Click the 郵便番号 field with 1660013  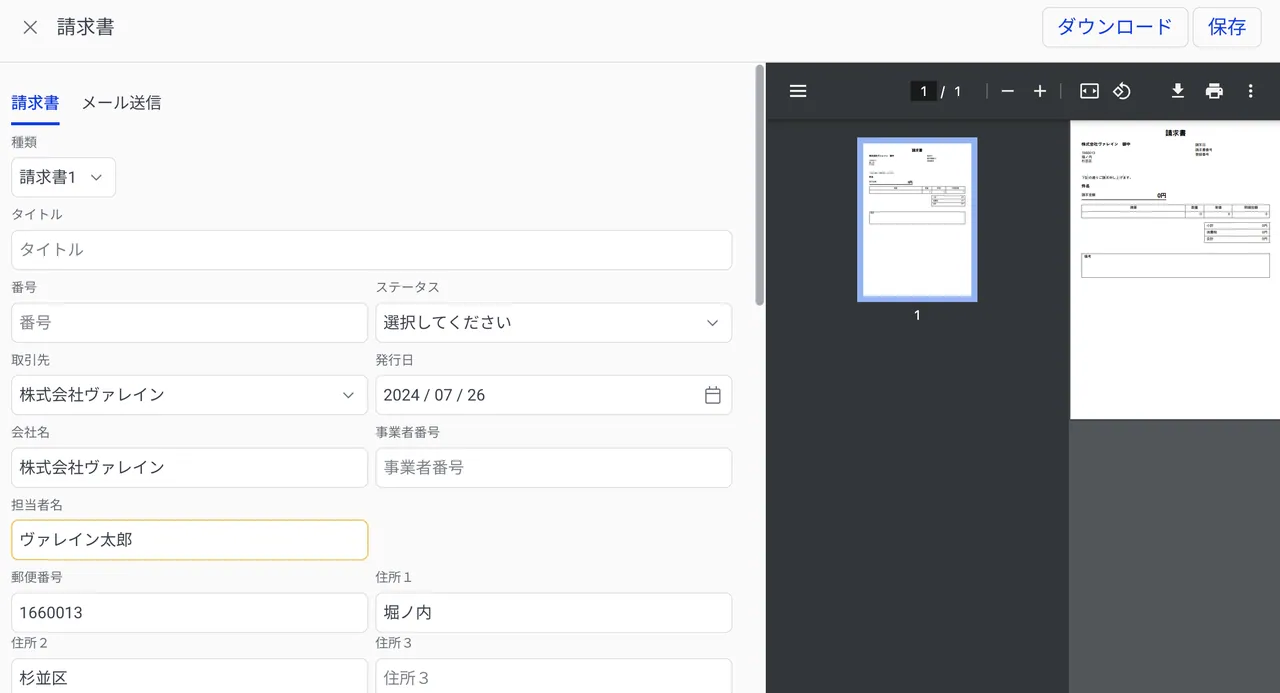pyautogui.click(x=189, y=613)
